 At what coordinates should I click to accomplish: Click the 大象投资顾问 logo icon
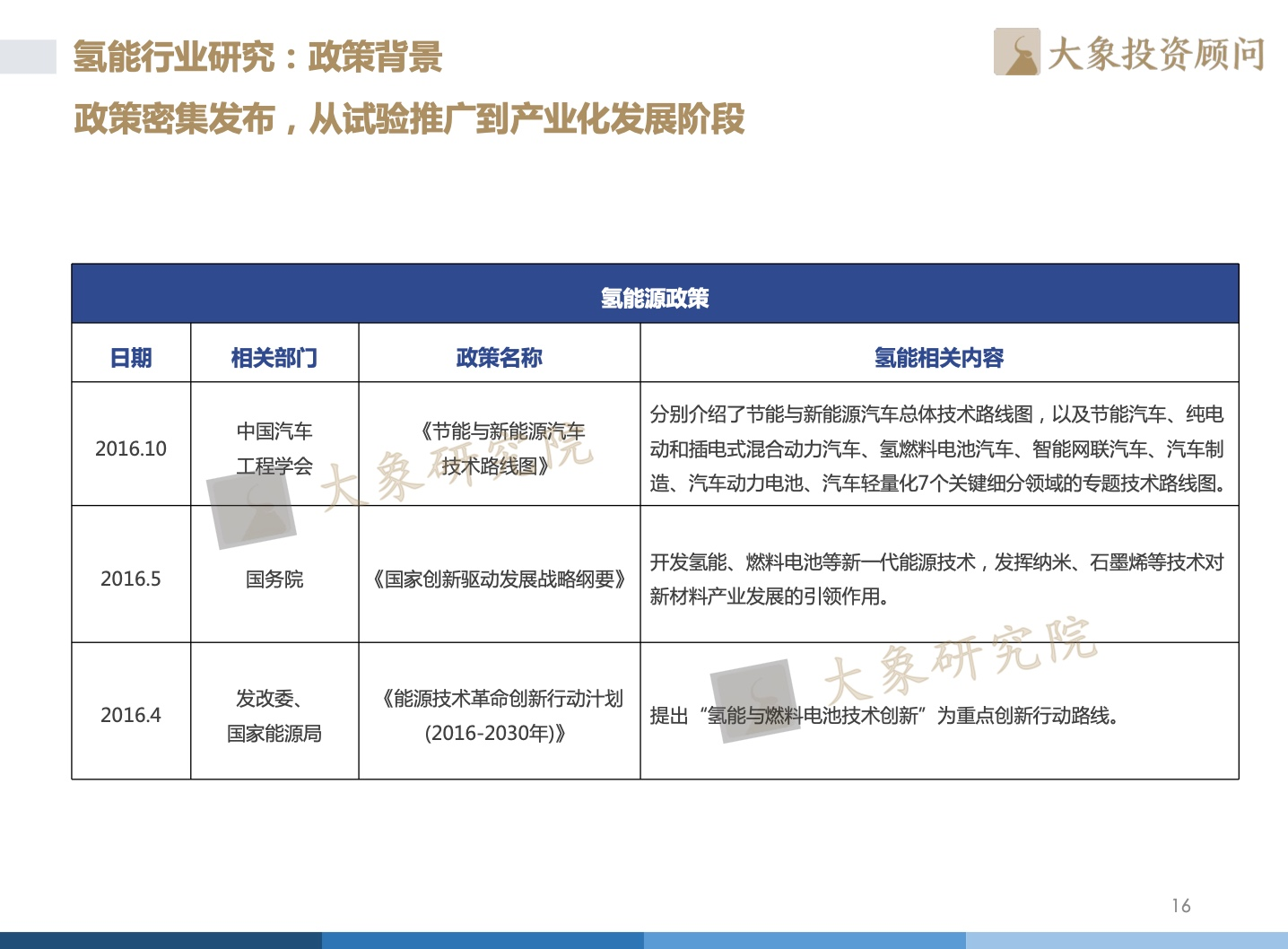point(1017,52)
